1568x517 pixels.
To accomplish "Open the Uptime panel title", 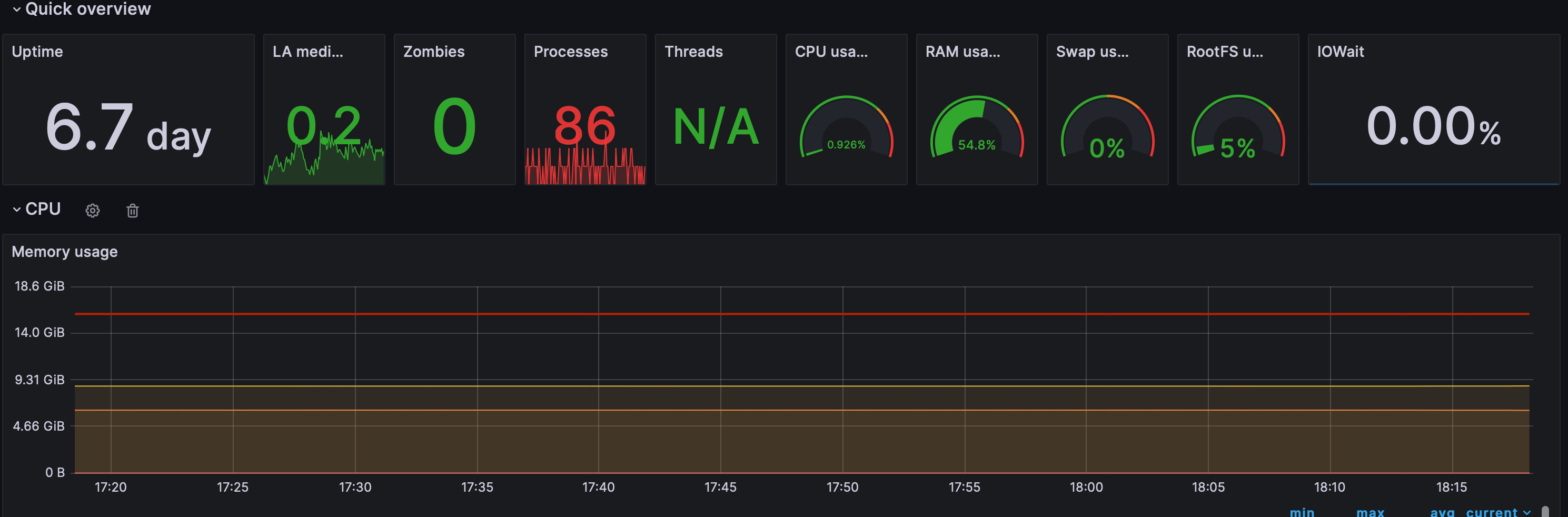I will (37, 52).
